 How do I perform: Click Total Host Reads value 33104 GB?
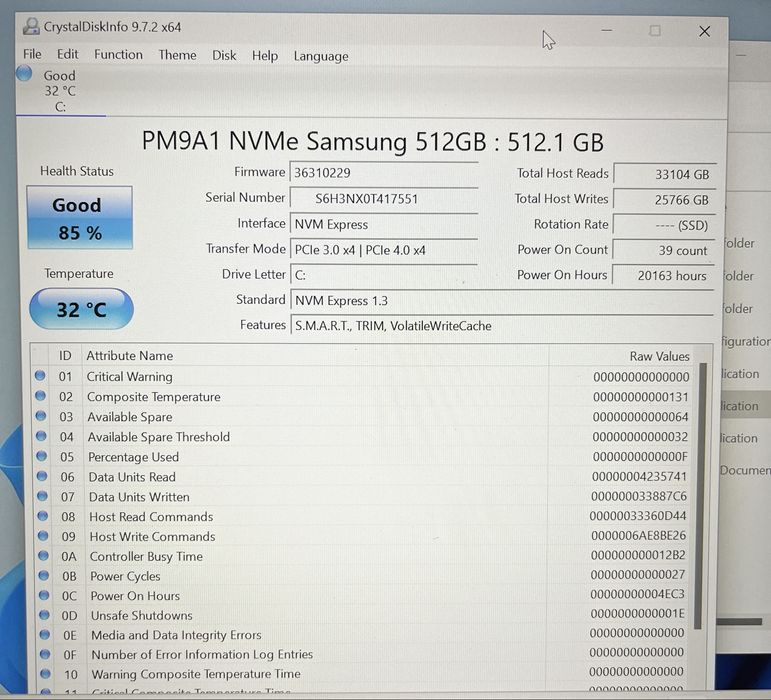tap(664, 175)
